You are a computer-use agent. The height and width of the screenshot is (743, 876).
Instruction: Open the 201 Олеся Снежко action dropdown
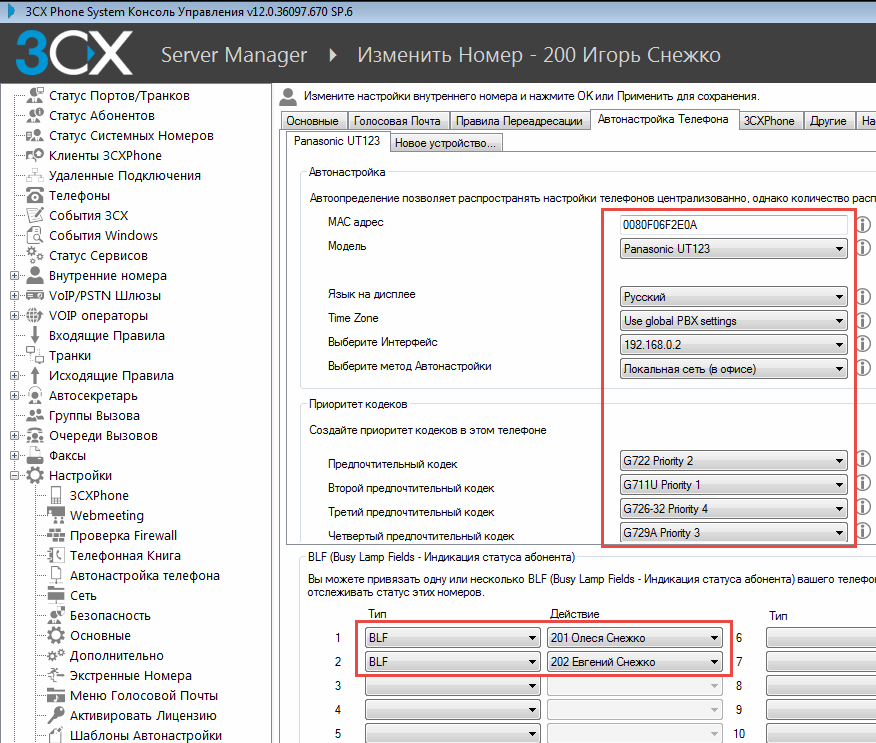(635, 638)
